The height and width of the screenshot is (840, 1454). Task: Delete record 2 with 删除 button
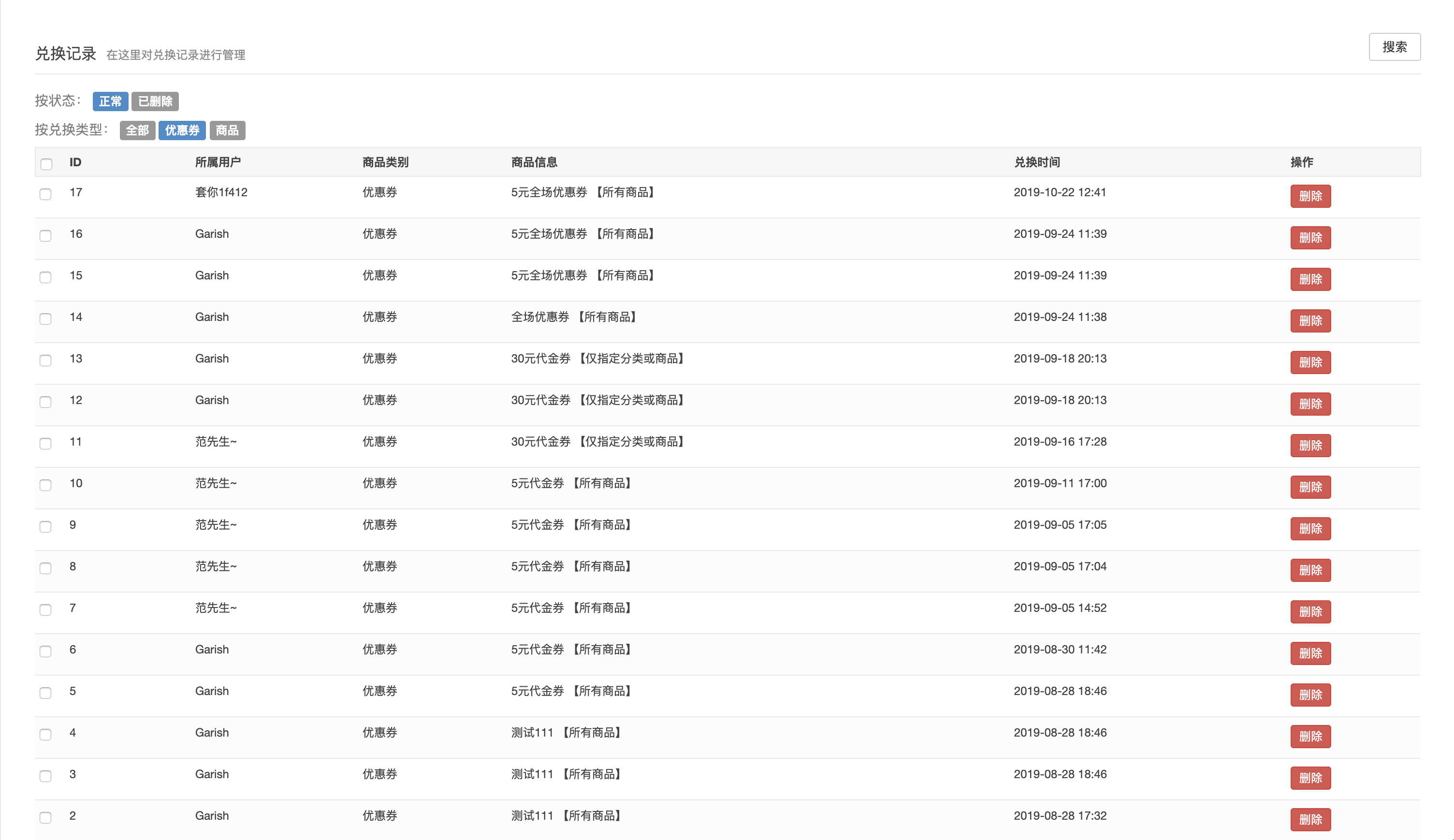click(x=1310, y=819)
